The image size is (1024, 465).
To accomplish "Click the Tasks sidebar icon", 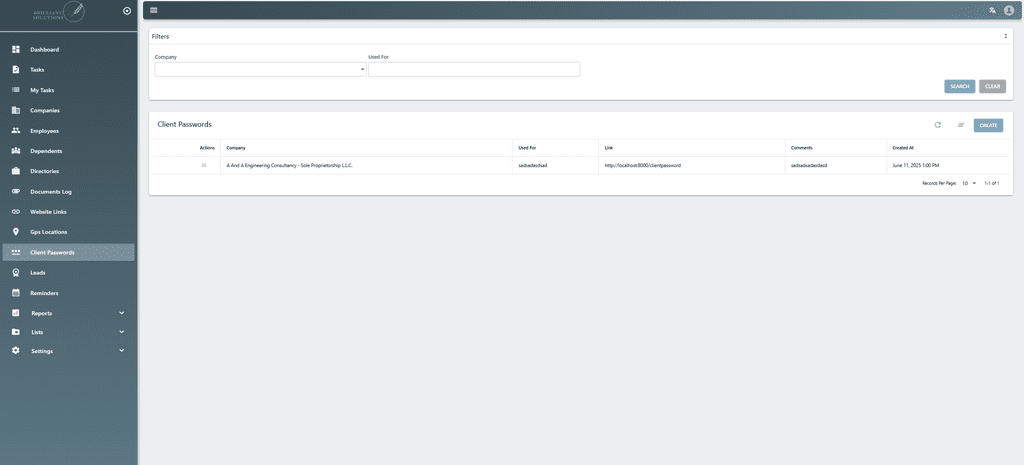I will point(16,70).
